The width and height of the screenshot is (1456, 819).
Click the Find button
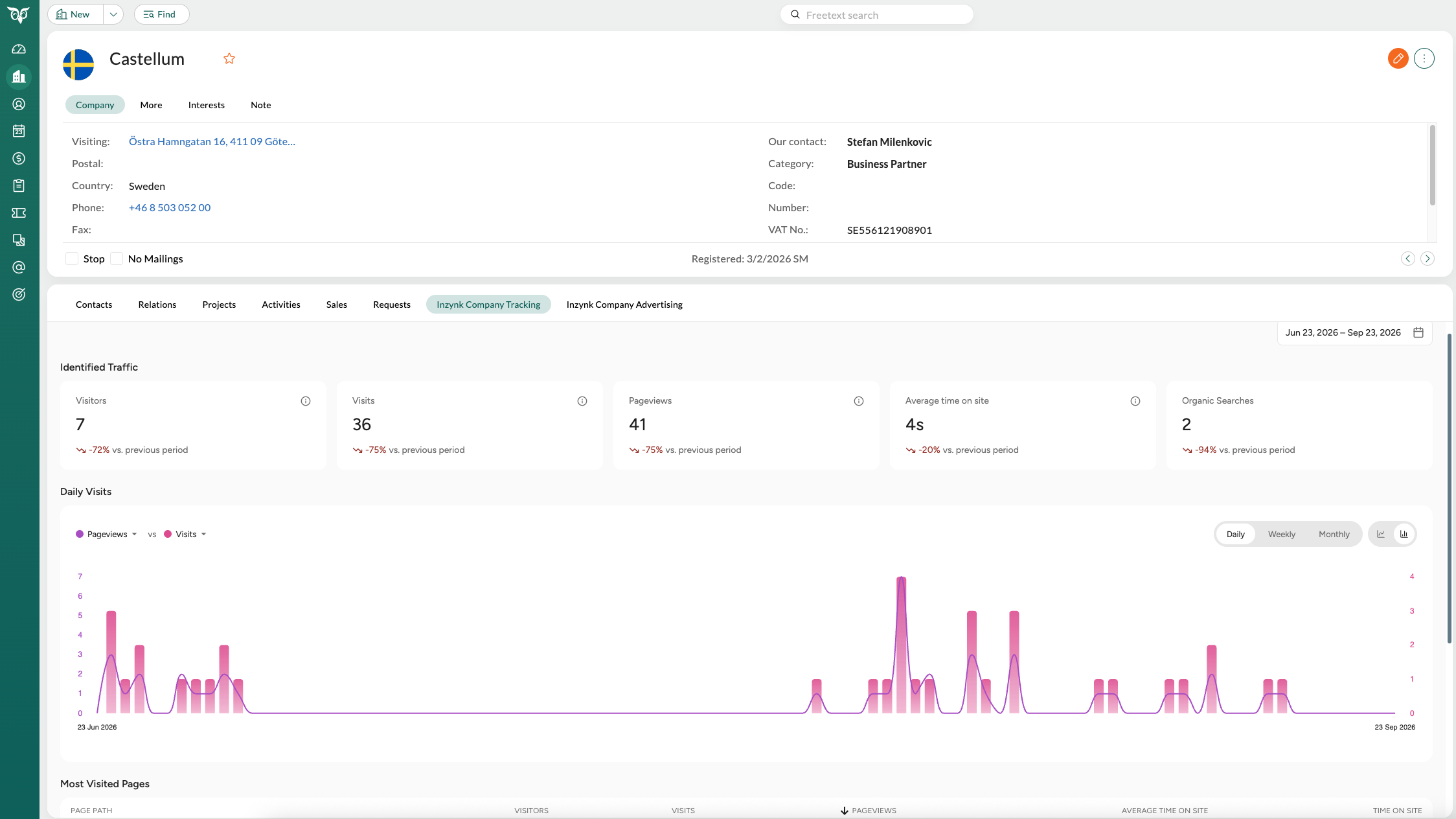click(161, 14)
